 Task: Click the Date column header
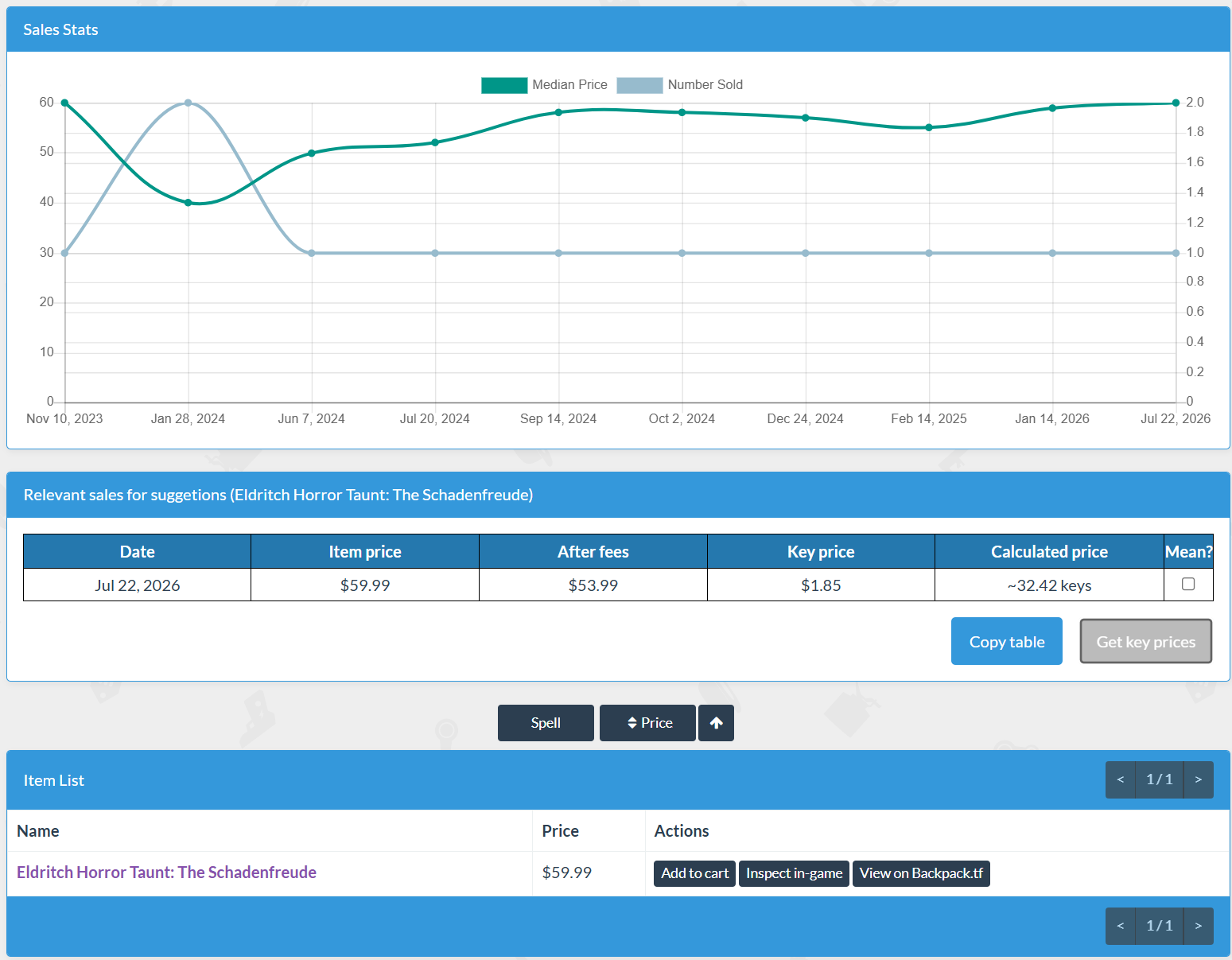pyautogui.click(x=138, y=551)
